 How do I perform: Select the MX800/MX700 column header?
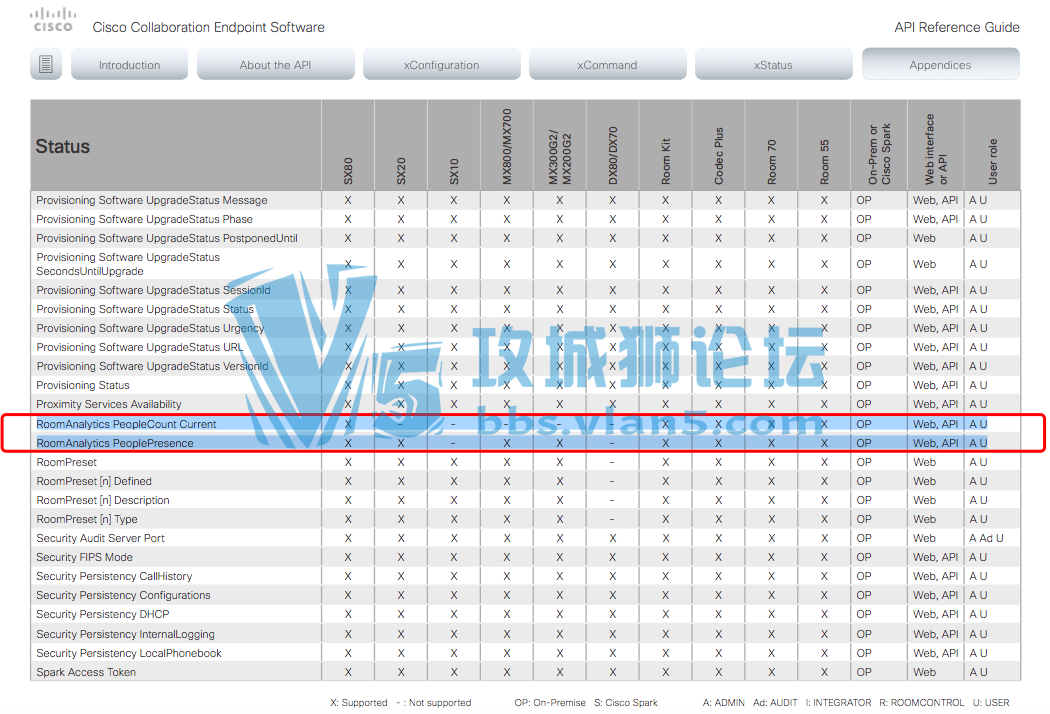[x=506, y=147]
